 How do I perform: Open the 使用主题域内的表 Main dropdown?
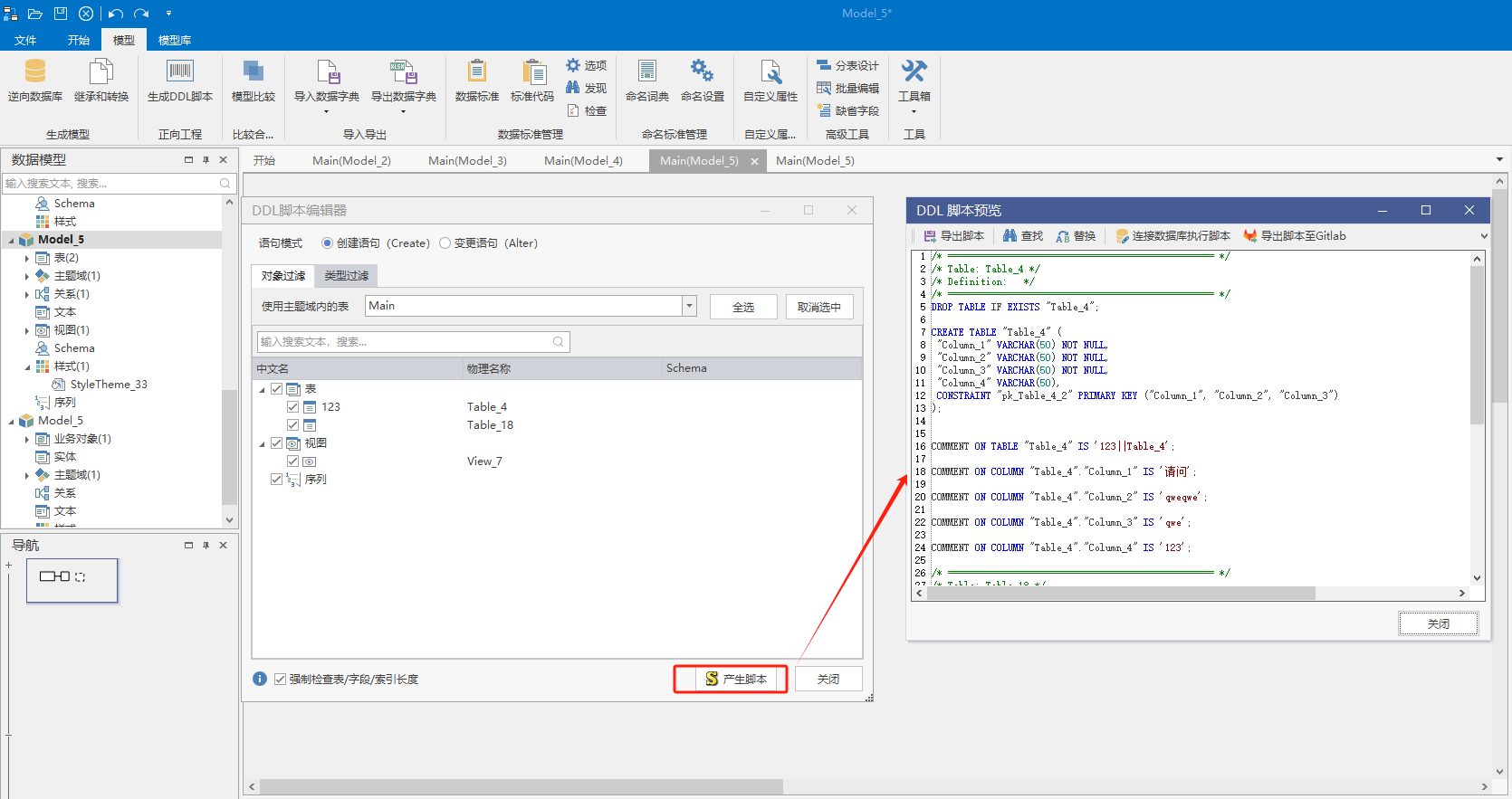(x=690, y=306)
